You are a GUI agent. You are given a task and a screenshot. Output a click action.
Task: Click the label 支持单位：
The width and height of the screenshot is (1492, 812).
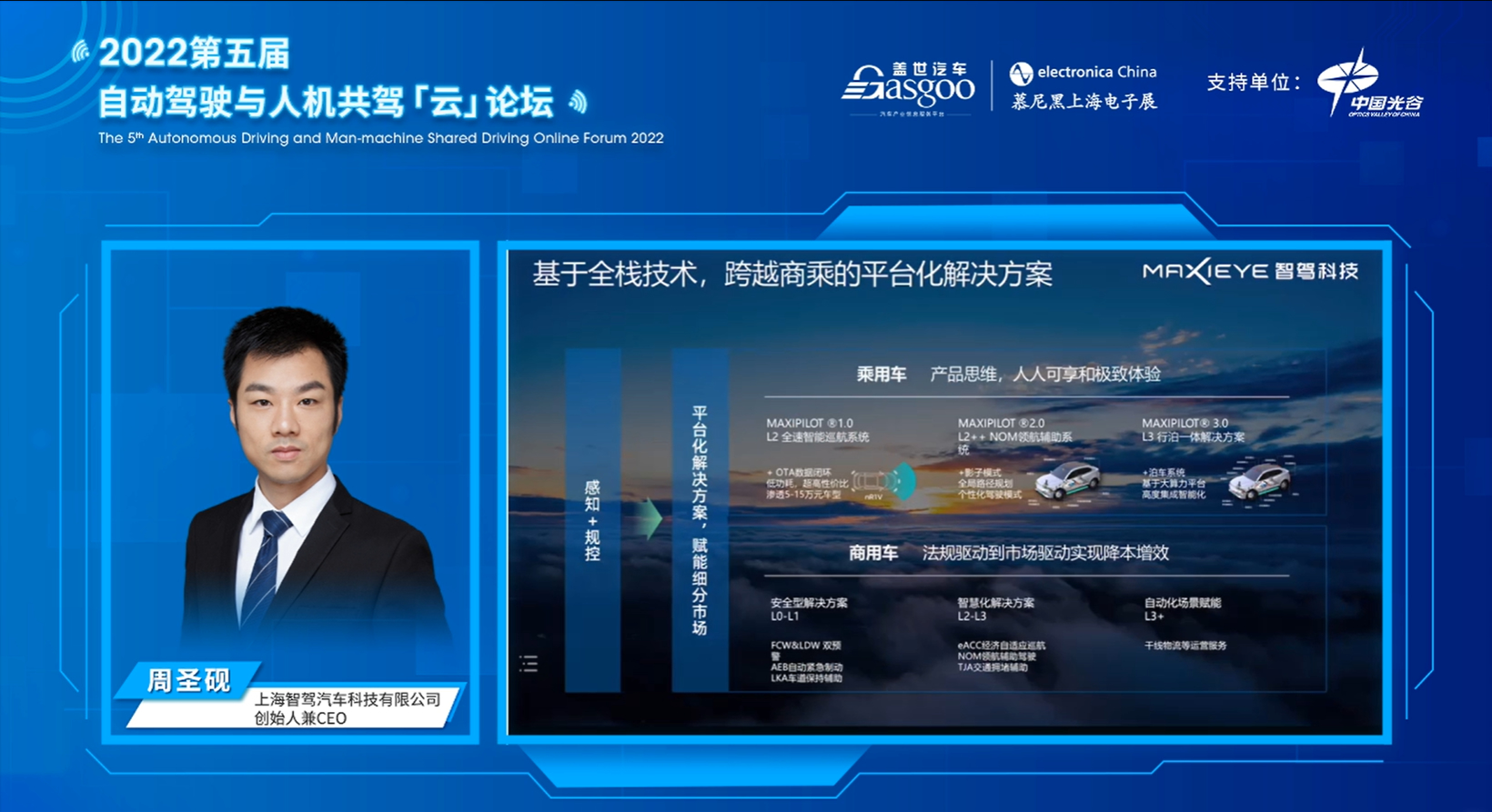coord(1254,83)
